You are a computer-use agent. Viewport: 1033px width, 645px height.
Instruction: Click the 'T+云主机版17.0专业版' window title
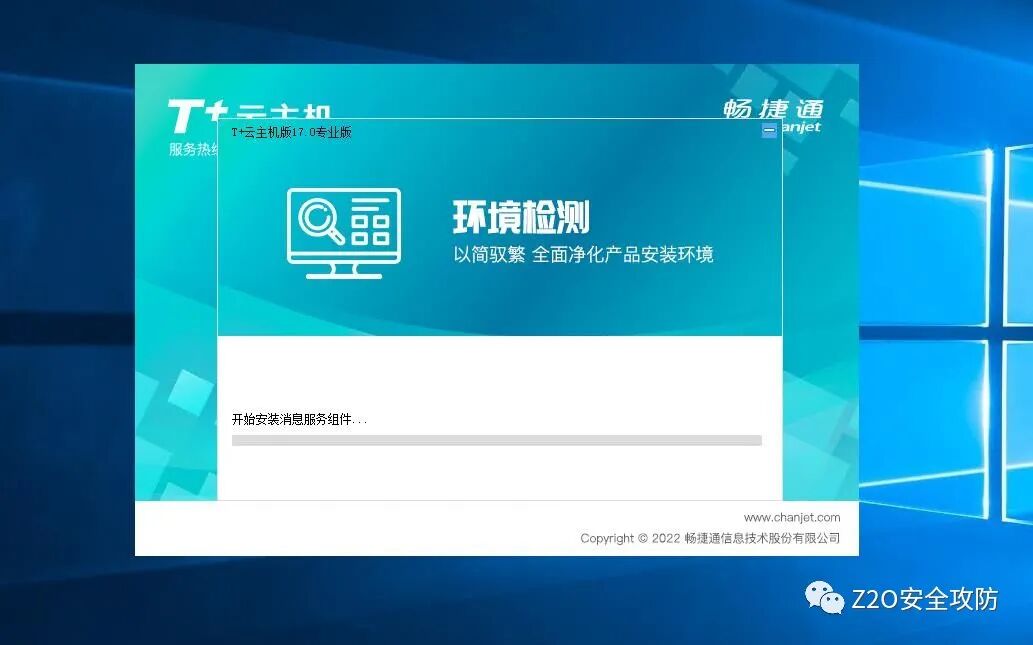click(x=291, y=132)
